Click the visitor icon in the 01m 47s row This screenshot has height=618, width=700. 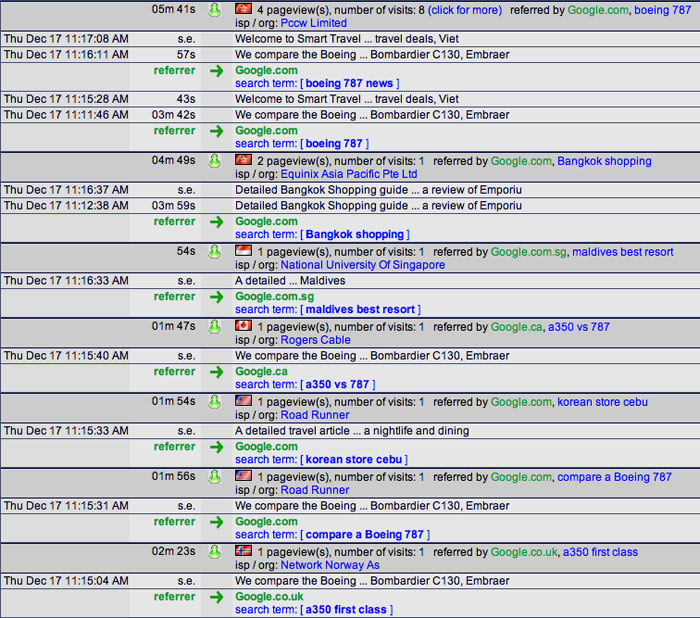[214, 327]
